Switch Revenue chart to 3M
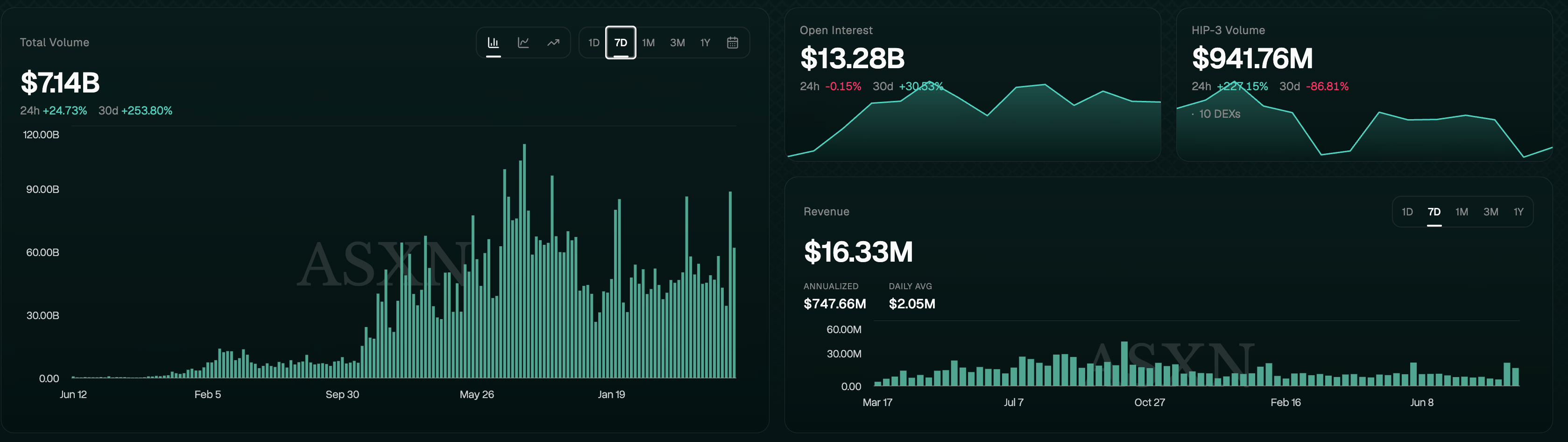 (x=1490, y=212)
